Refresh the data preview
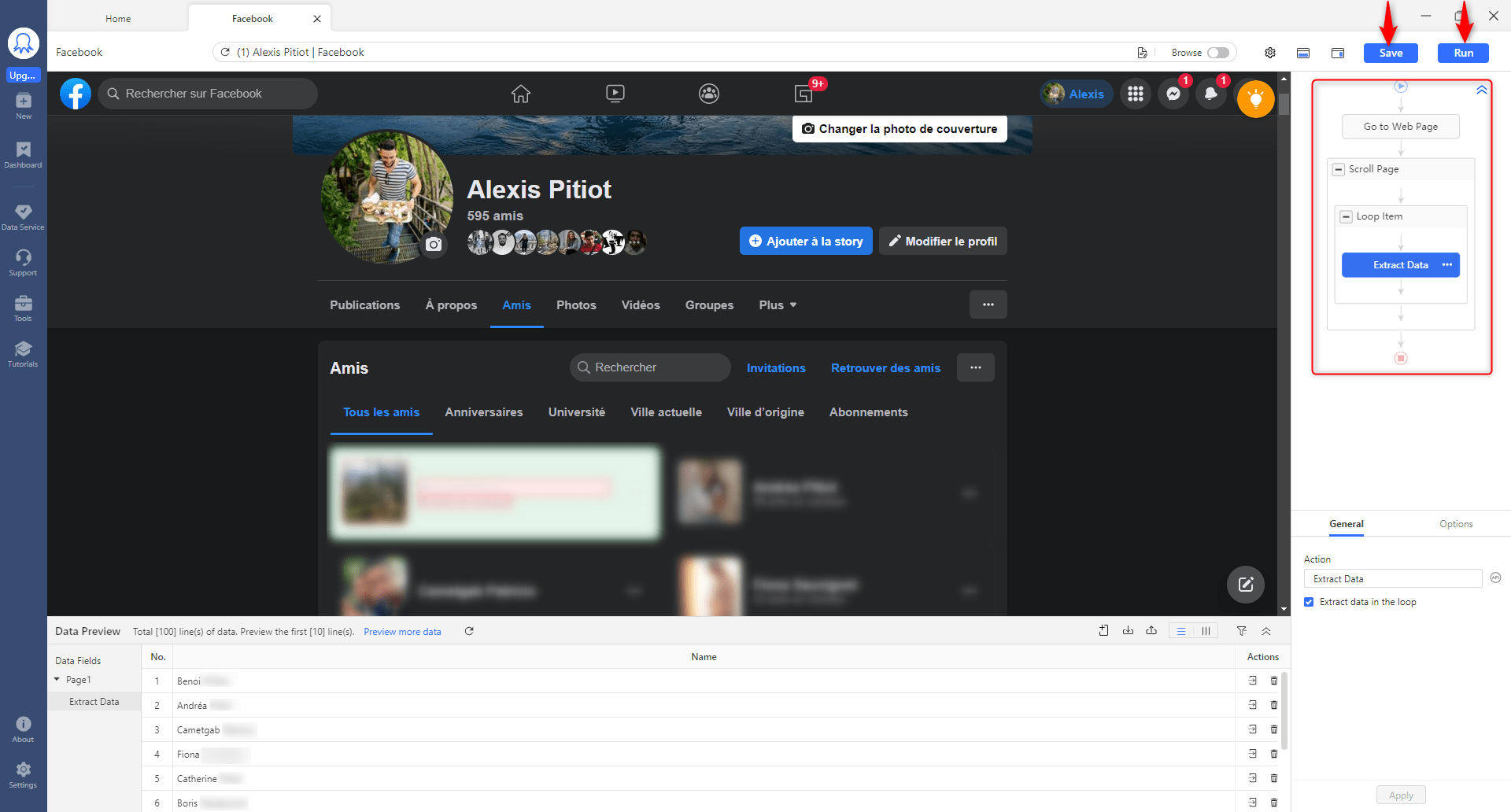 469,631
